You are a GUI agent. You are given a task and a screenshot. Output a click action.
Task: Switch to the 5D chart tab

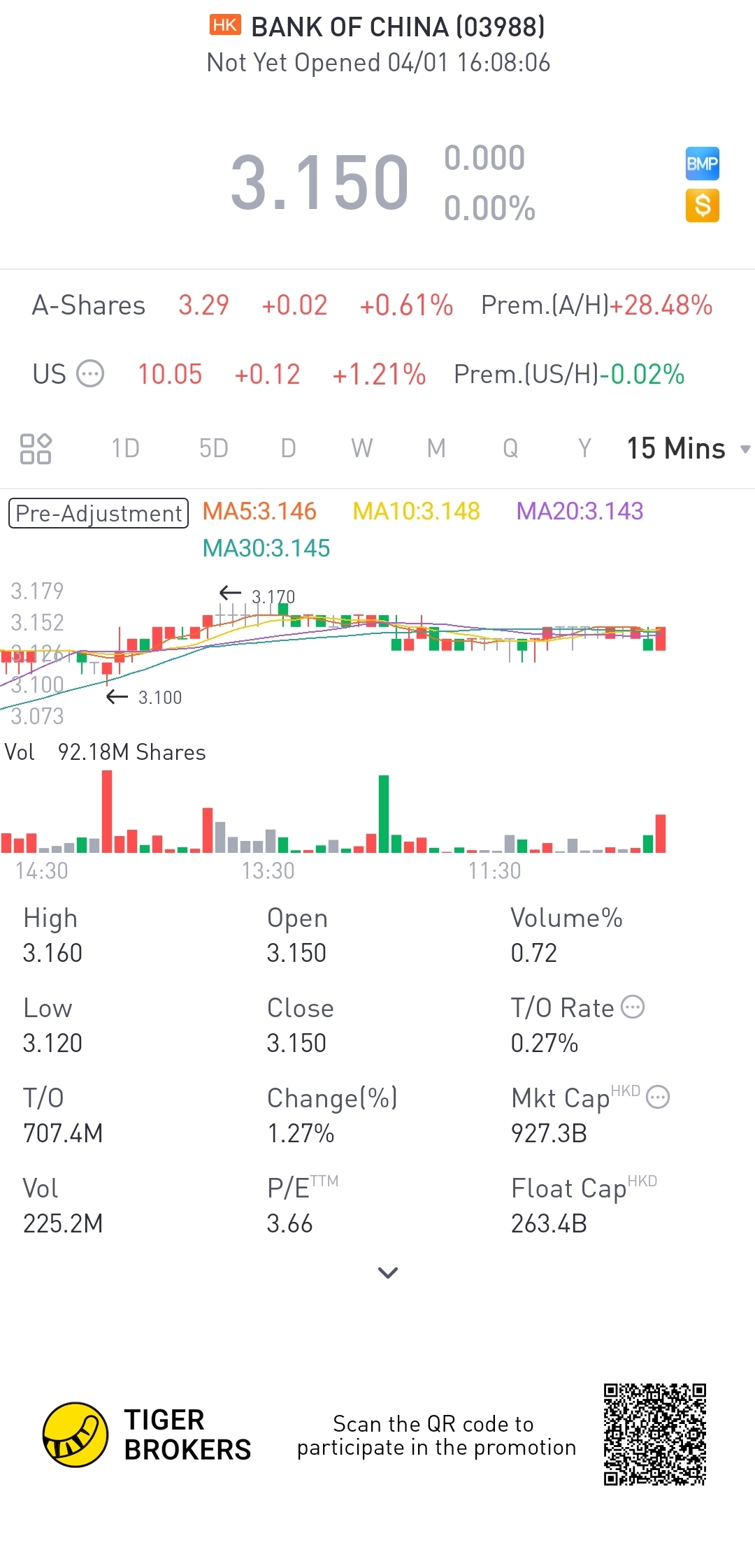tap(214, 449)
